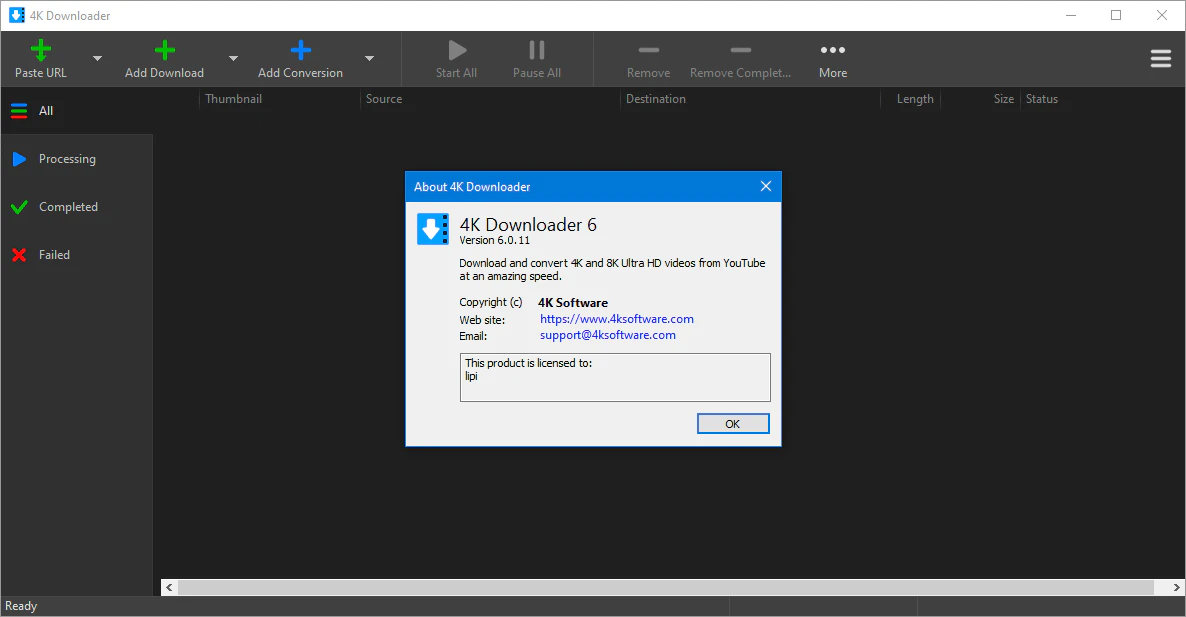Expand the Add Conversion dropdown arrow

369,59
